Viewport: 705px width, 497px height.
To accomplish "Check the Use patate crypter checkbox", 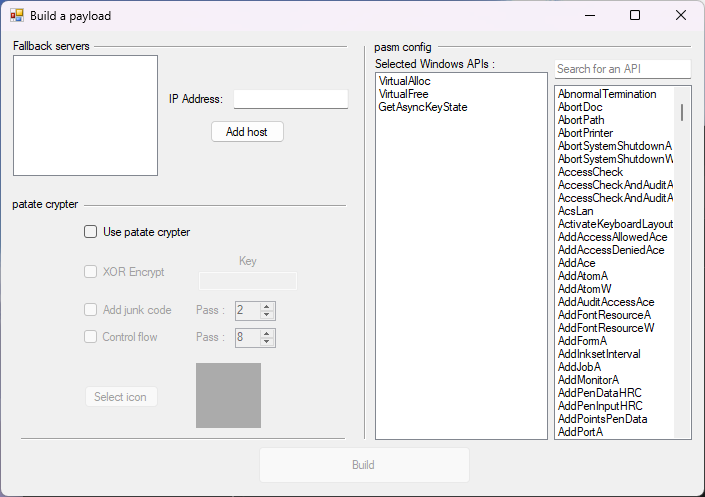I will [91, 232].
